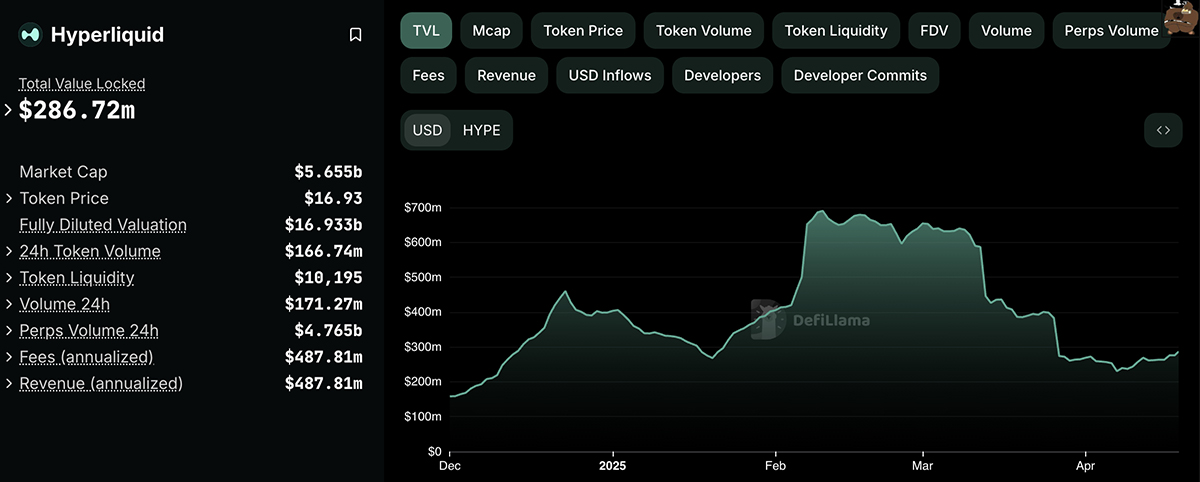
Task: Enable the Fees chart metric
Action: pos(429,75)
